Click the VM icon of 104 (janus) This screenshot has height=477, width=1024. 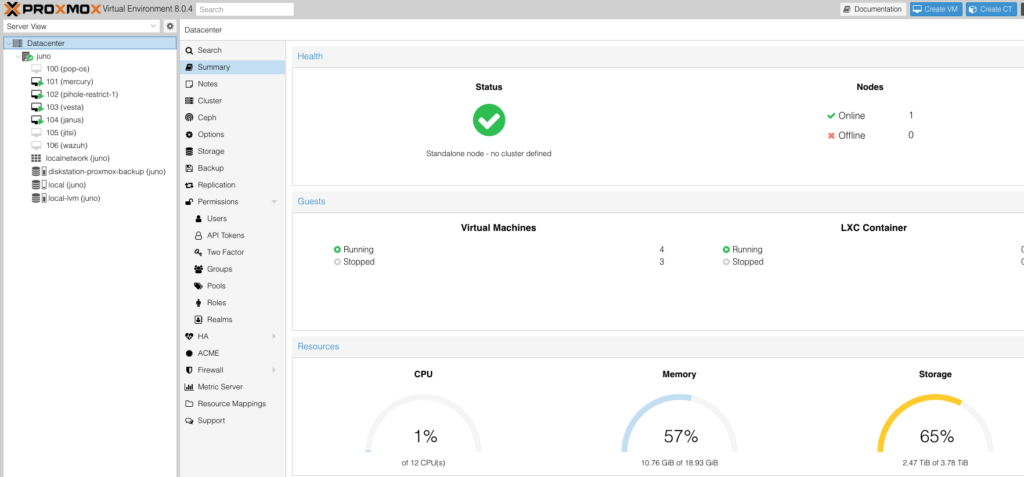tap(37, 120)
